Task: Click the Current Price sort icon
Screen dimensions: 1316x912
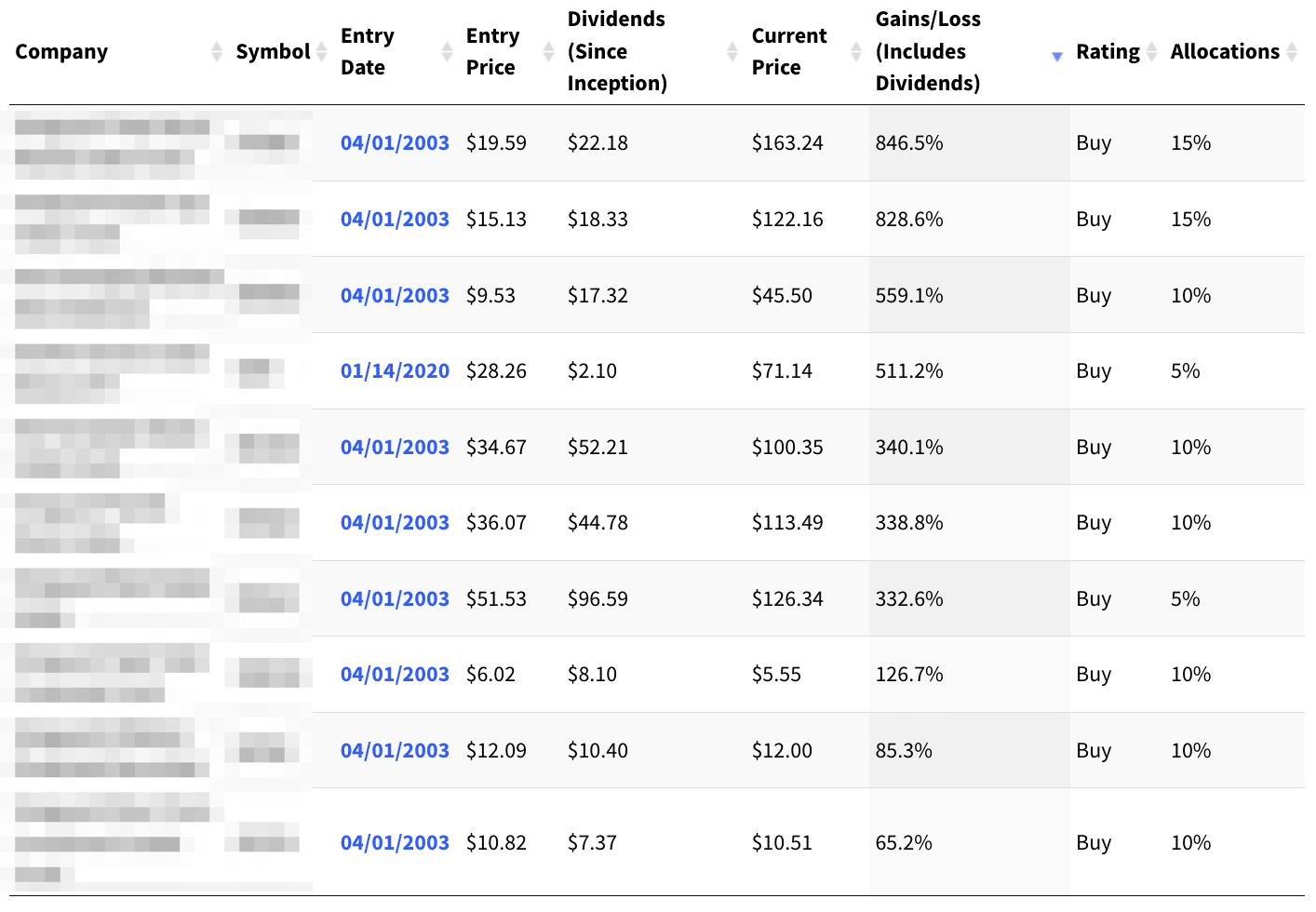Action: click(856, 52)
